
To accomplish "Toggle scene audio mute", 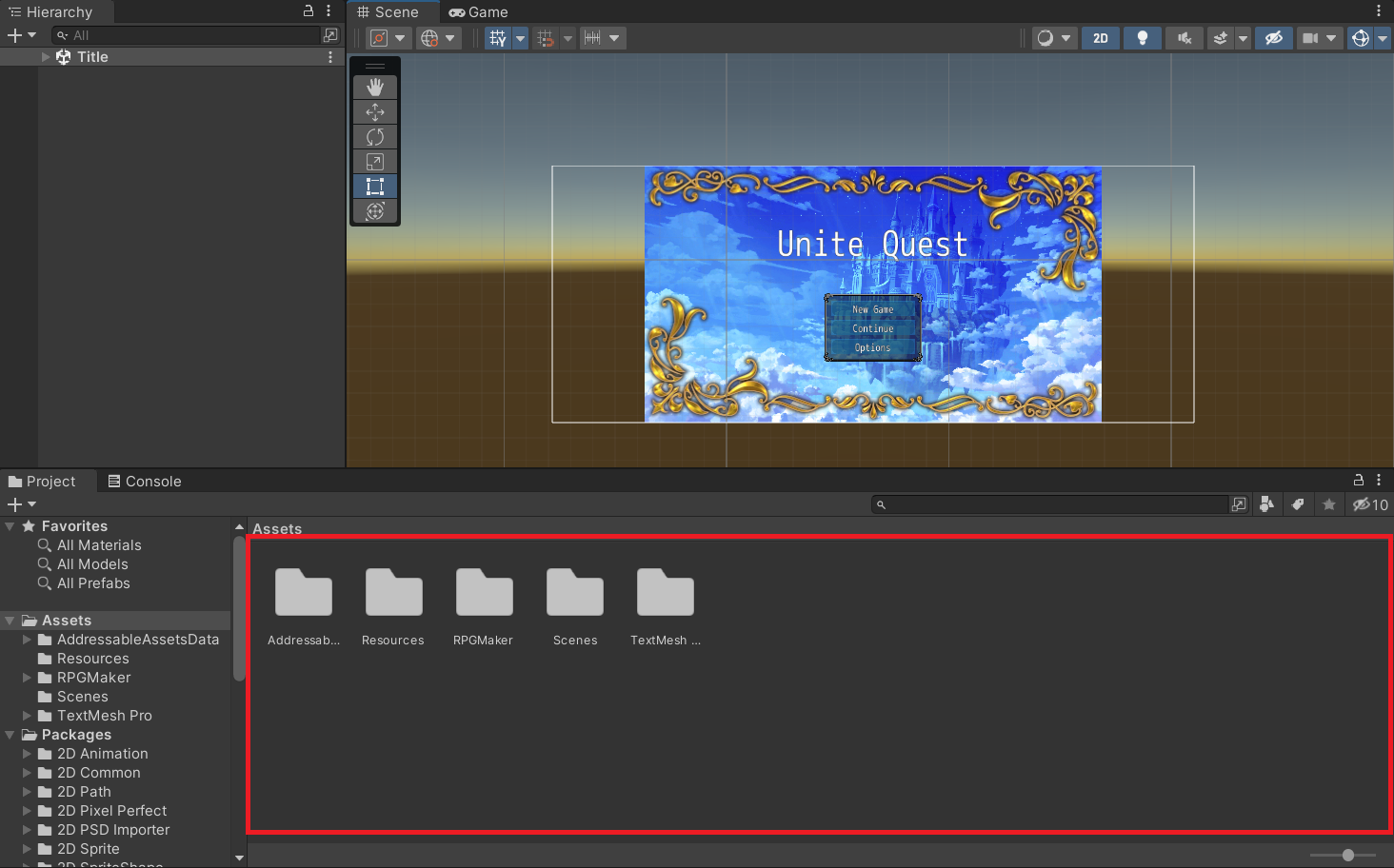I will tap(1184, 38).
